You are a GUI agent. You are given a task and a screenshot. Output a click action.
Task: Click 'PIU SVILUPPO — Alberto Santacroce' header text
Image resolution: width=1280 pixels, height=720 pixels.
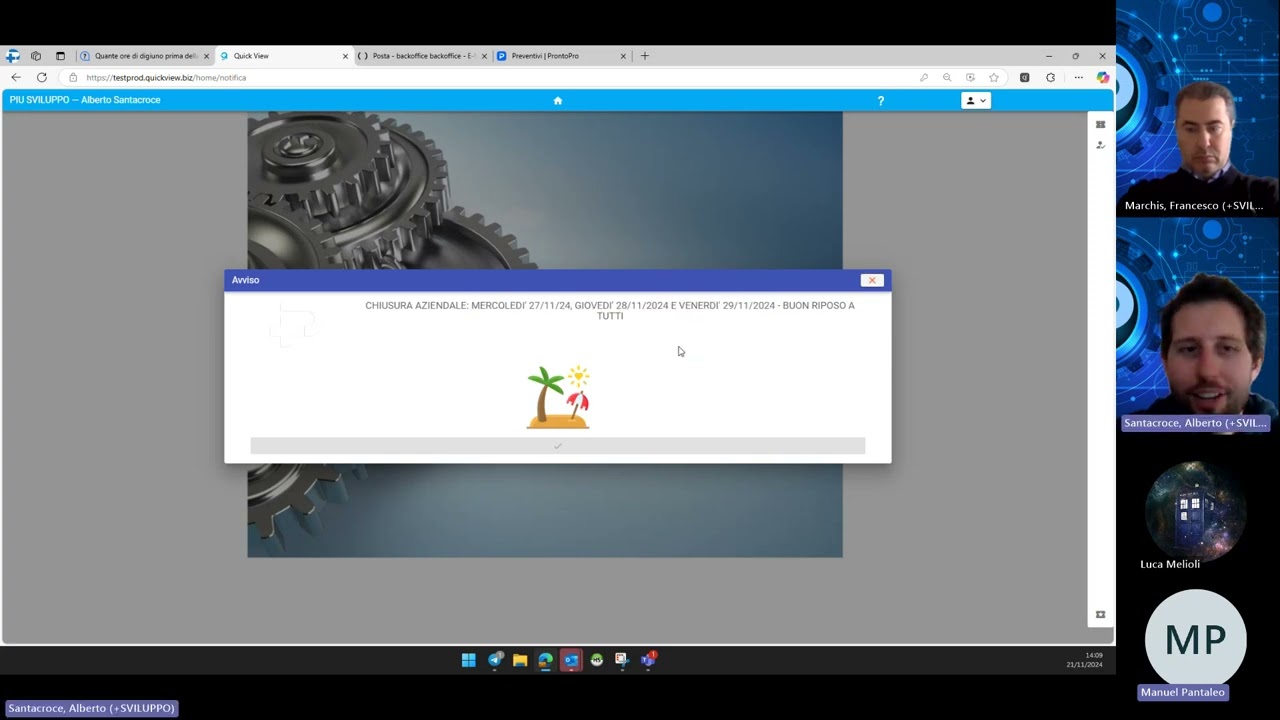(85, 100)
